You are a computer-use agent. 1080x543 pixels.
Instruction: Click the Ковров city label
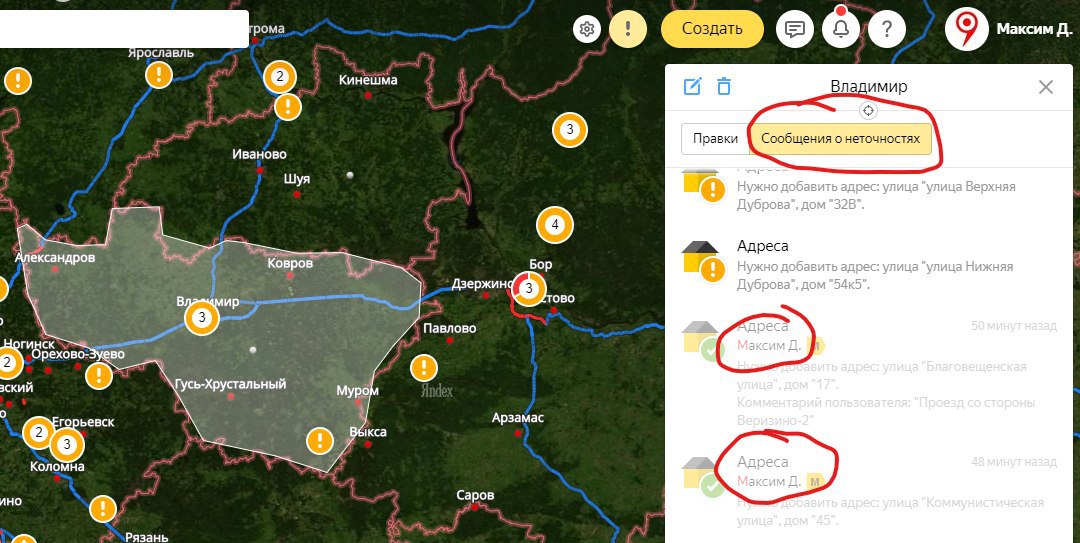pos(290,263)
